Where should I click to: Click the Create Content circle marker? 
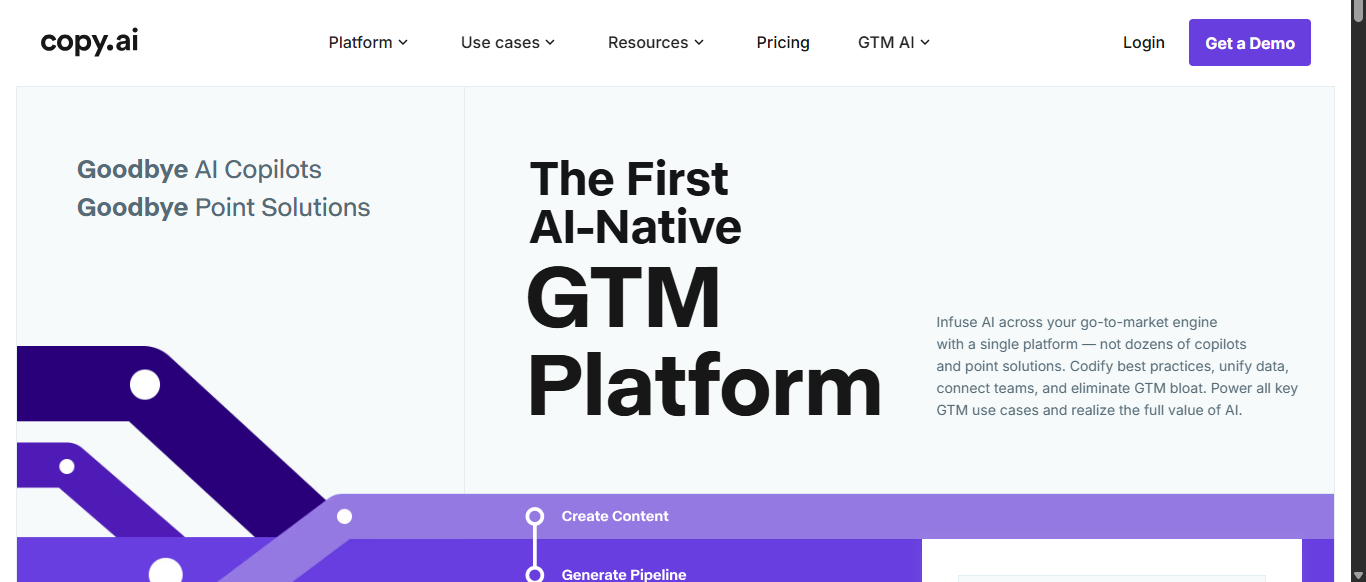[535, 516]
